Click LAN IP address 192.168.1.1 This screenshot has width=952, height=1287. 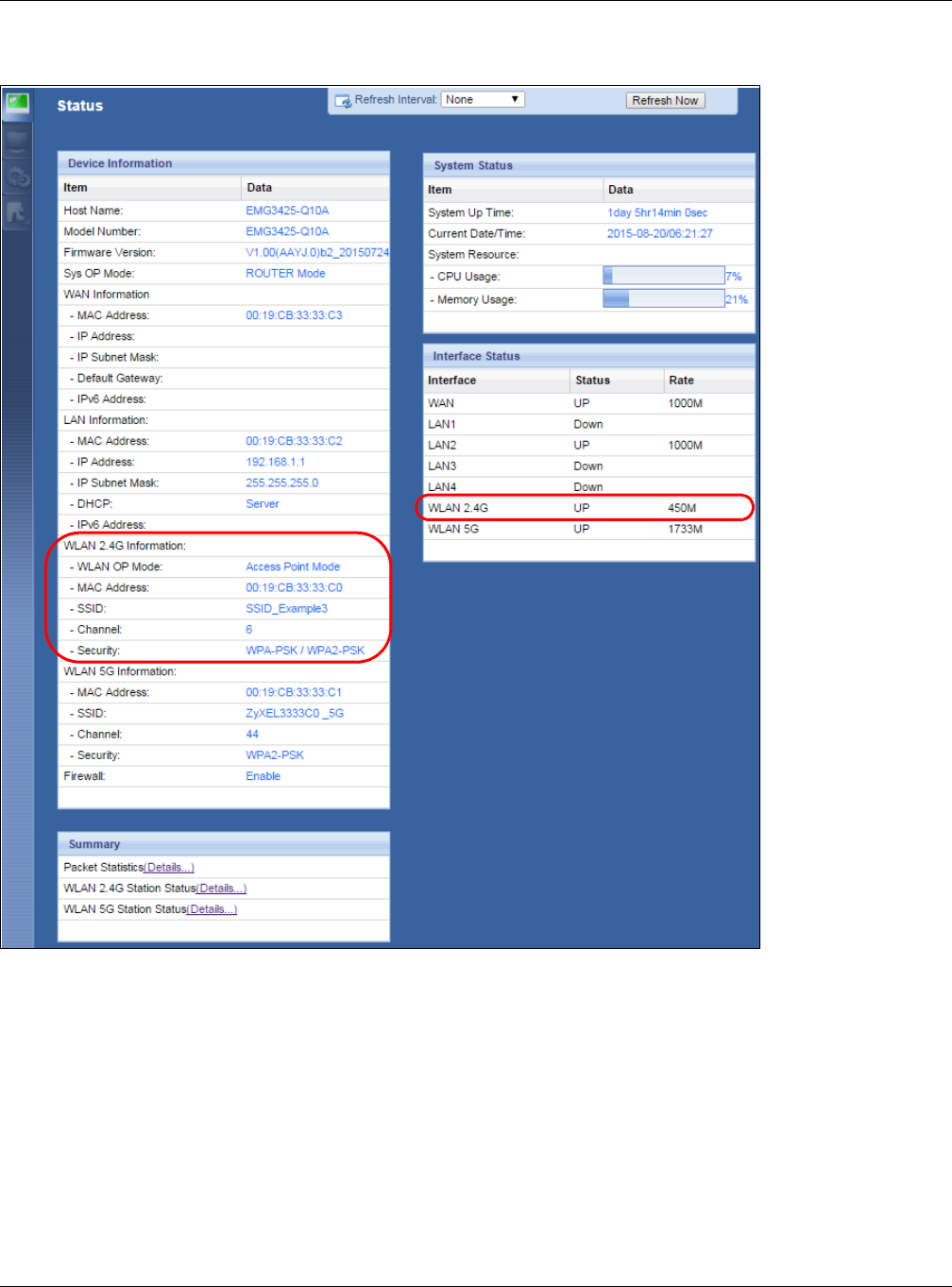point(275,462)
